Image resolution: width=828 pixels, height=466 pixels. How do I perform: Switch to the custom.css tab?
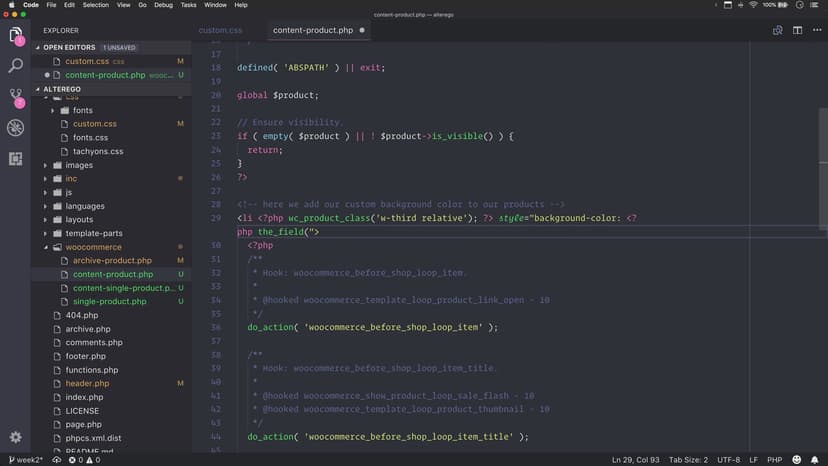pyautogui.click(x=220, y=30)
